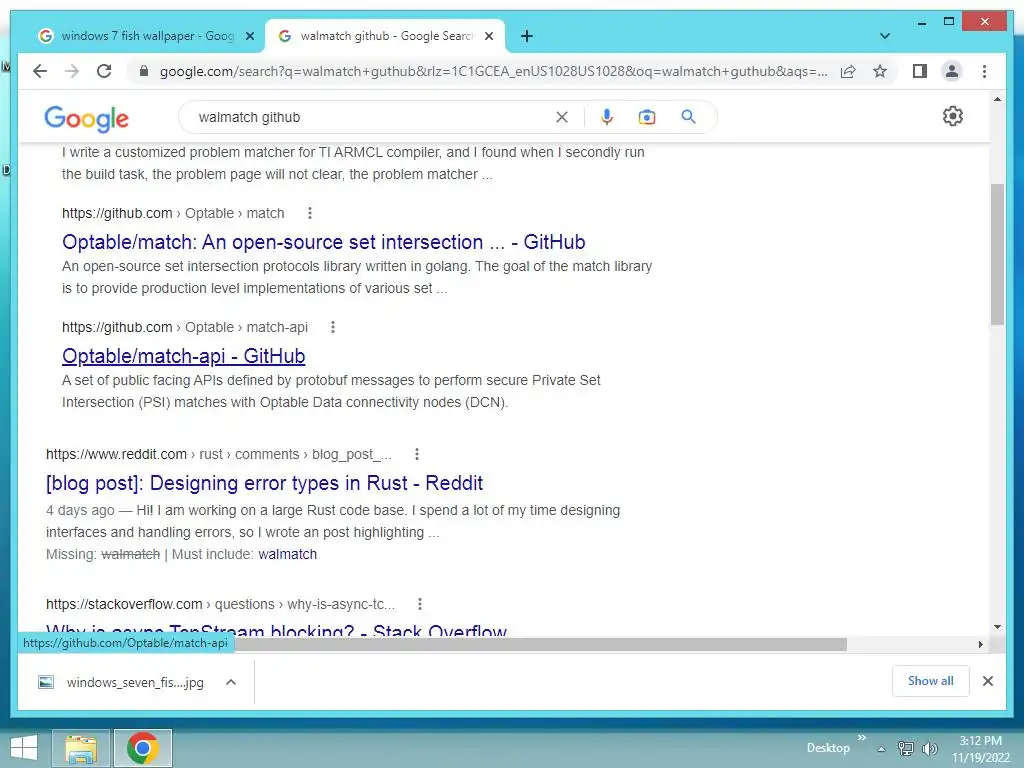Expand options for windows_seven_fis download

(231, 682)
